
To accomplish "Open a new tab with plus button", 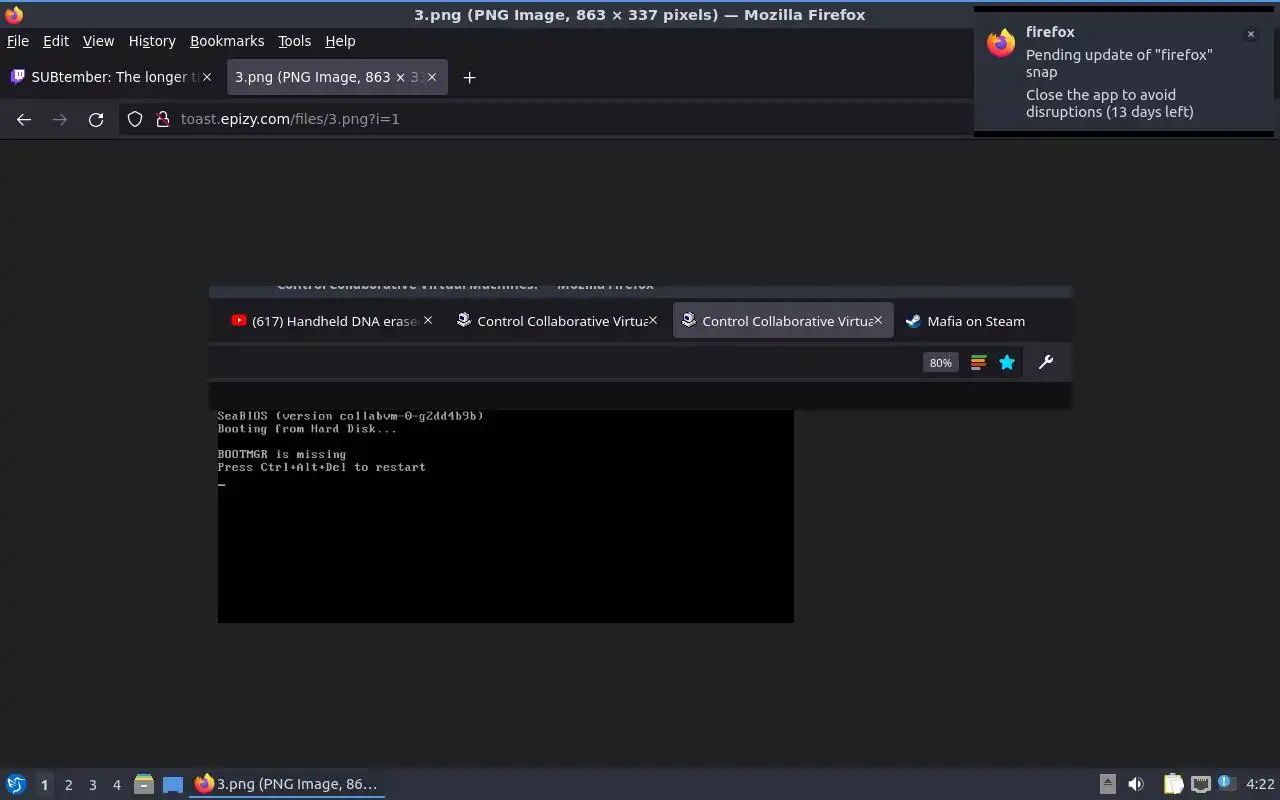I will (469, 77).
